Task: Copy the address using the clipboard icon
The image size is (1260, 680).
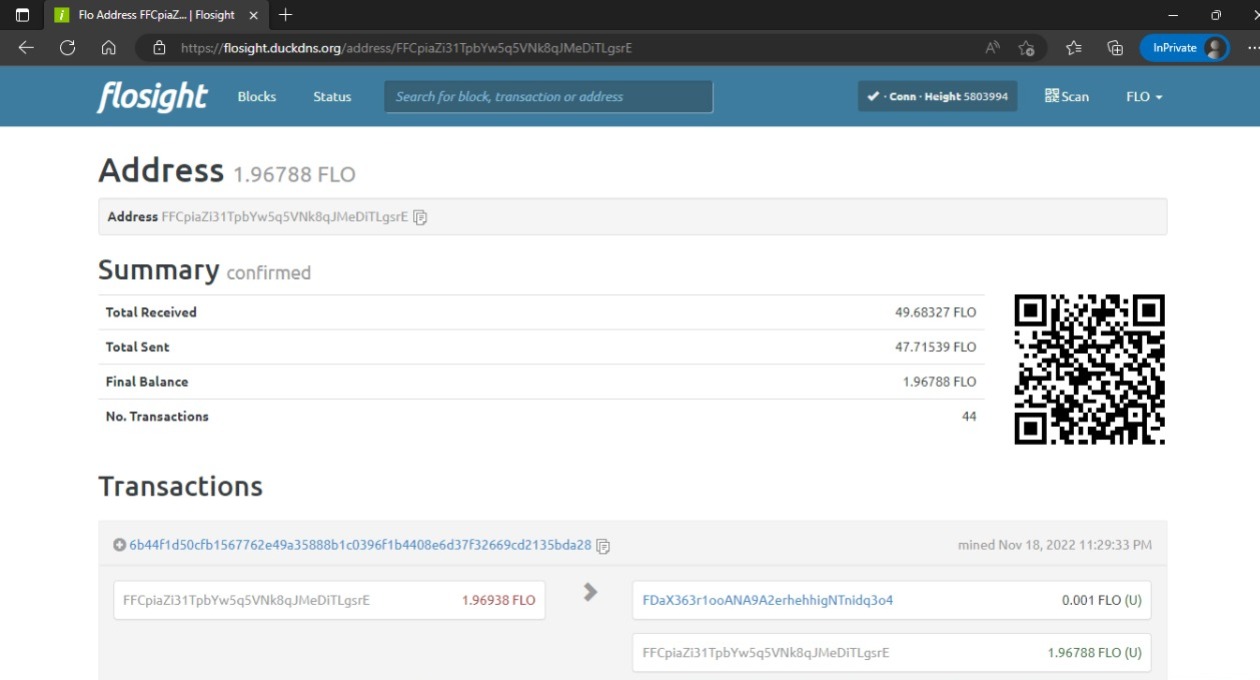Action: tap(420, 217)
